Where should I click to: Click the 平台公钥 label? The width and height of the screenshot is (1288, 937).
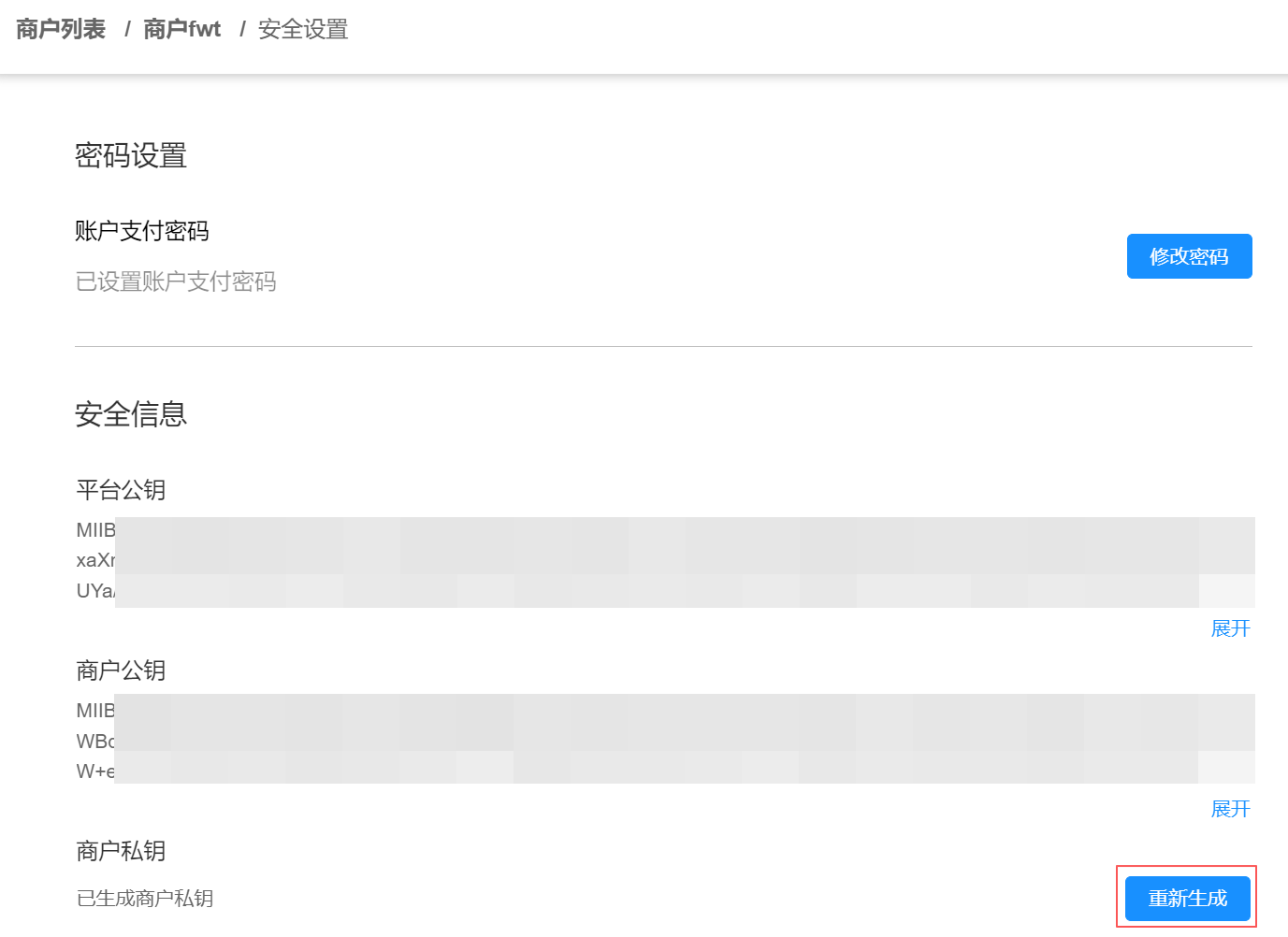click(121, 489)
